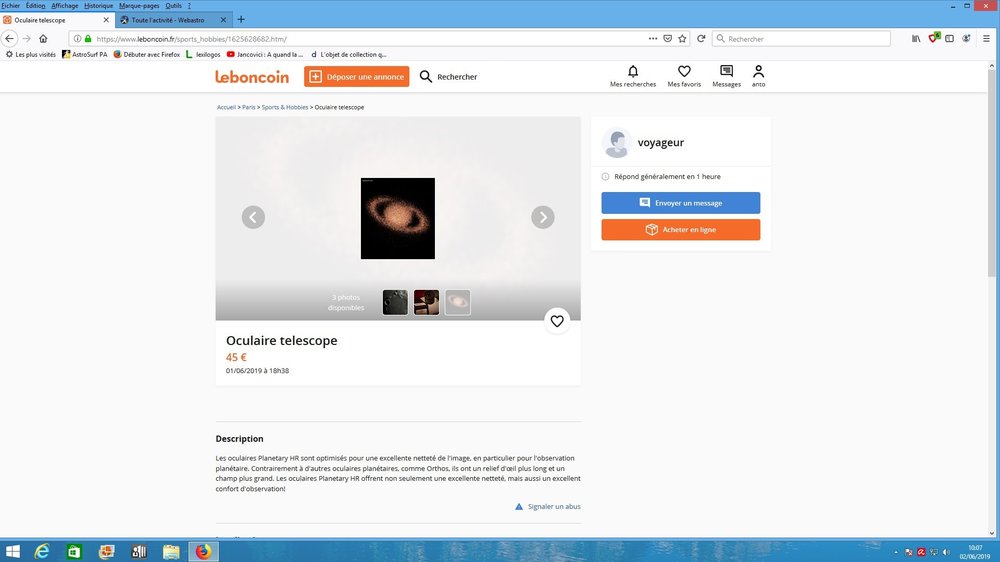Click the Firefox Rechercher search box
The height and width of the screenshot is (562, 1000).
tap(801, 39)
